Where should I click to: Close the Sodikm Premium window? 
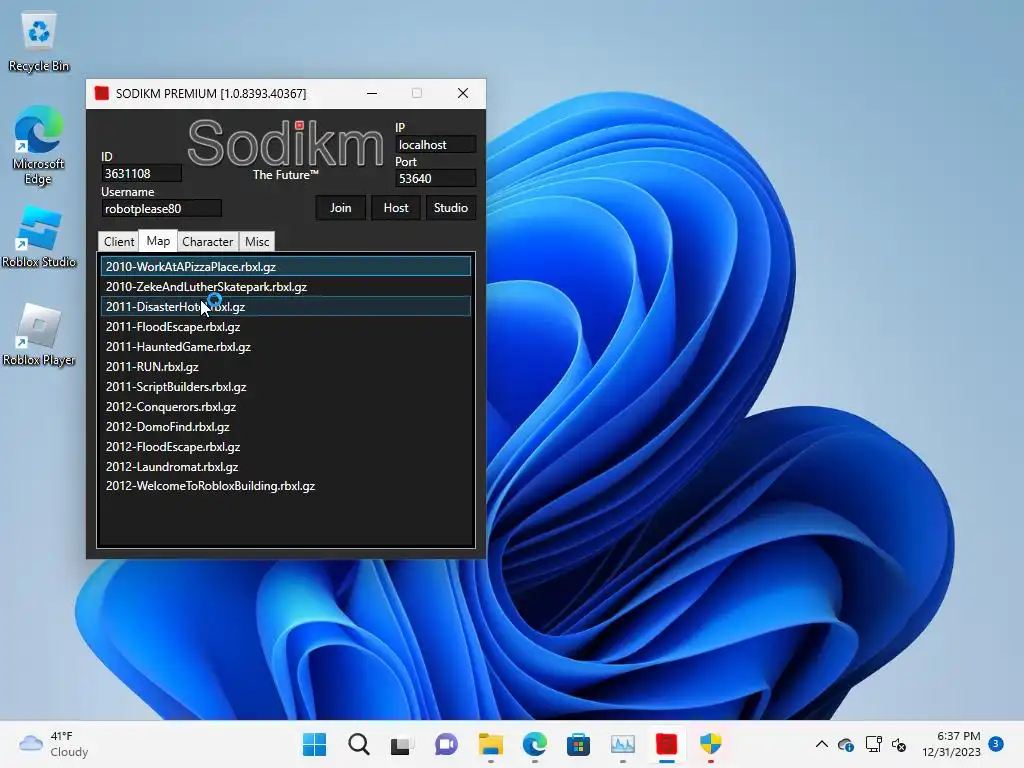coord(463,93)
